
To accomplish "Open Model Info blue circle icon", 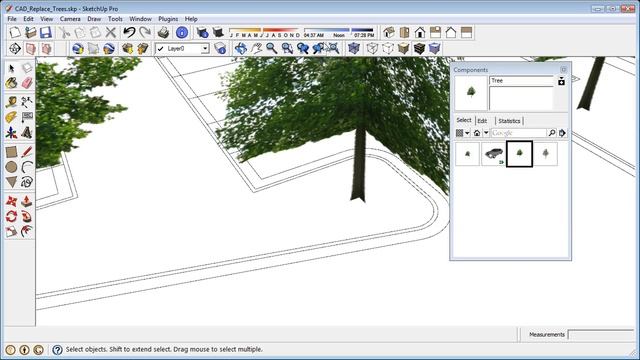I will (x=182, y=33).
